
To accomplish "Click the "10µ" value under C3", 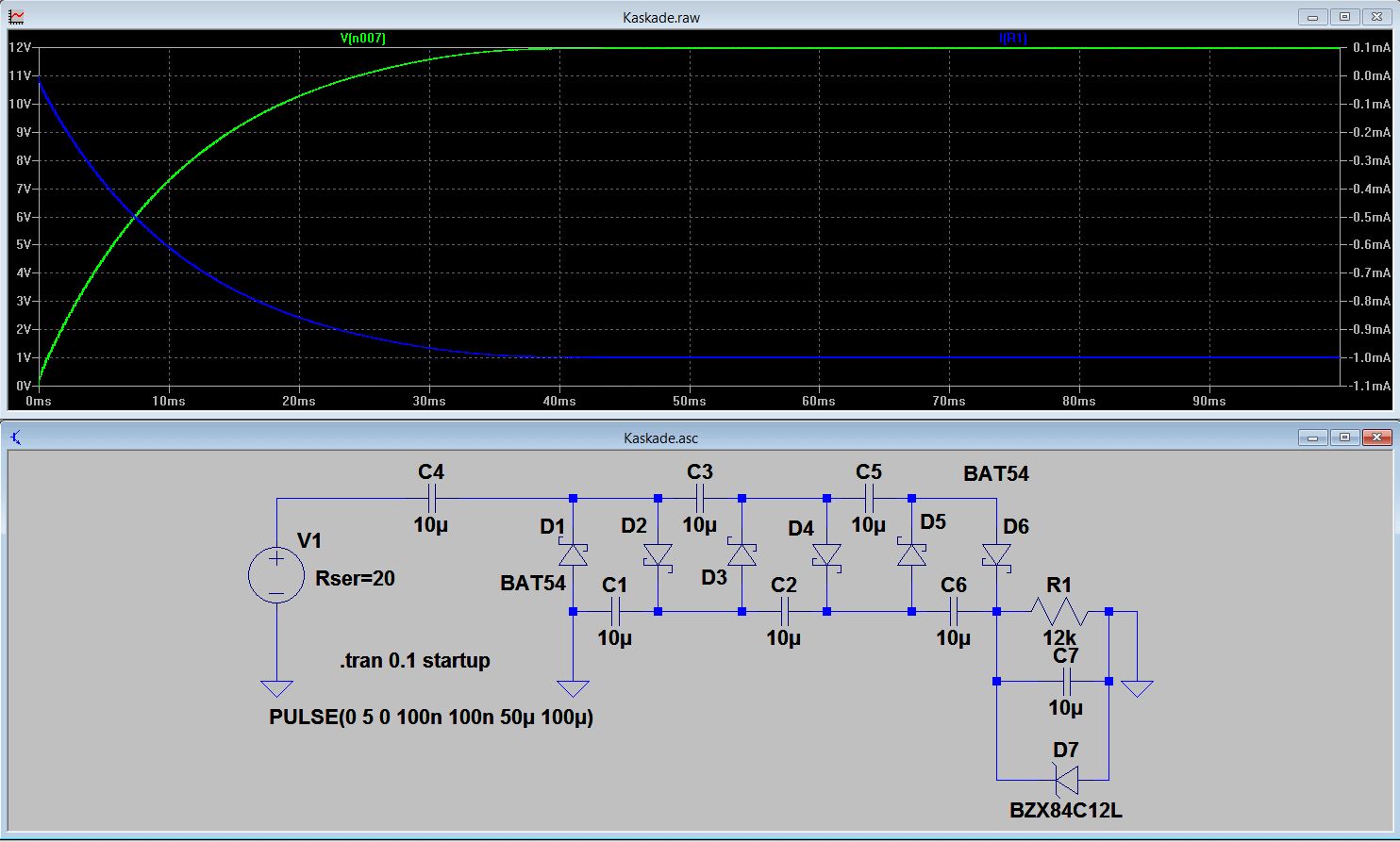I will (x=700, y=524).
